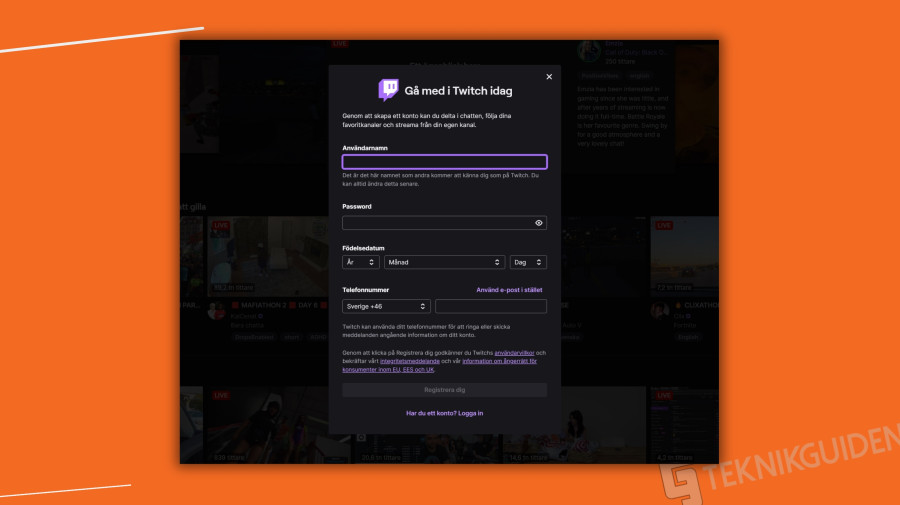The image size is (900, 505).
Task: Click the Registrera dig button
Action: click(444, 390)
